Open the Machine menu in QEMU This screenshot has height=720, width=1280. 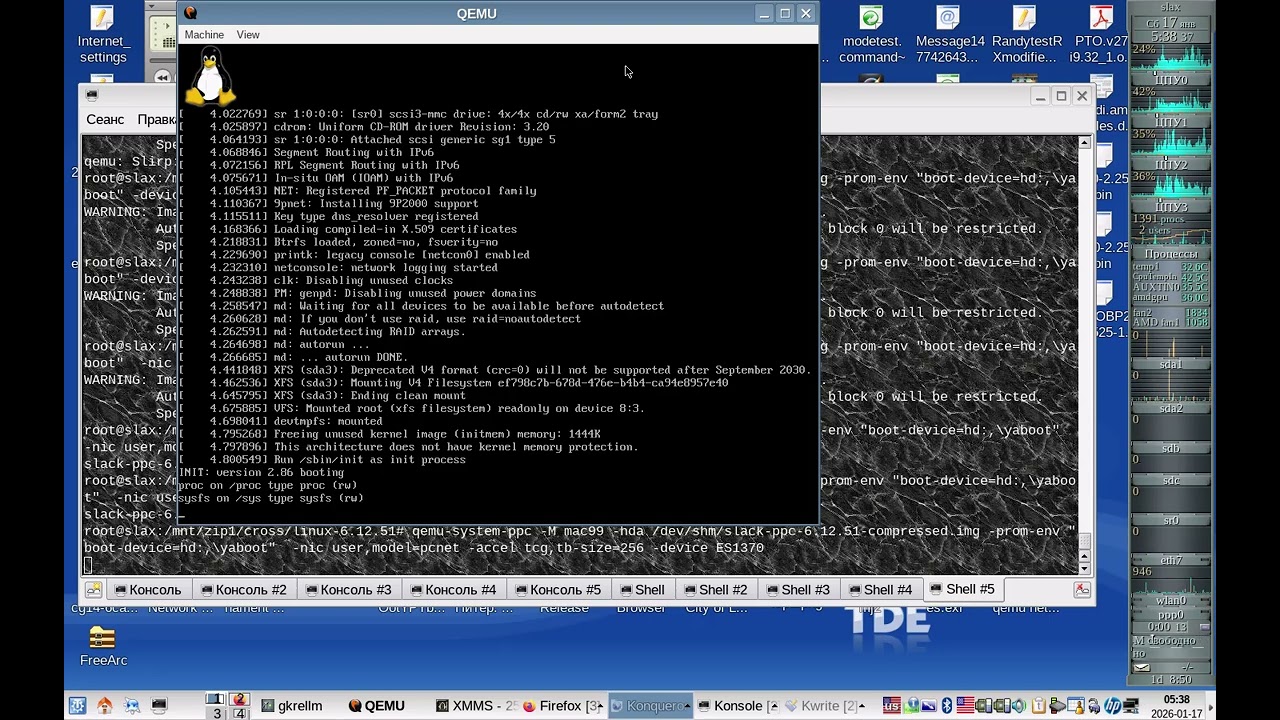[x=204, y=35]
